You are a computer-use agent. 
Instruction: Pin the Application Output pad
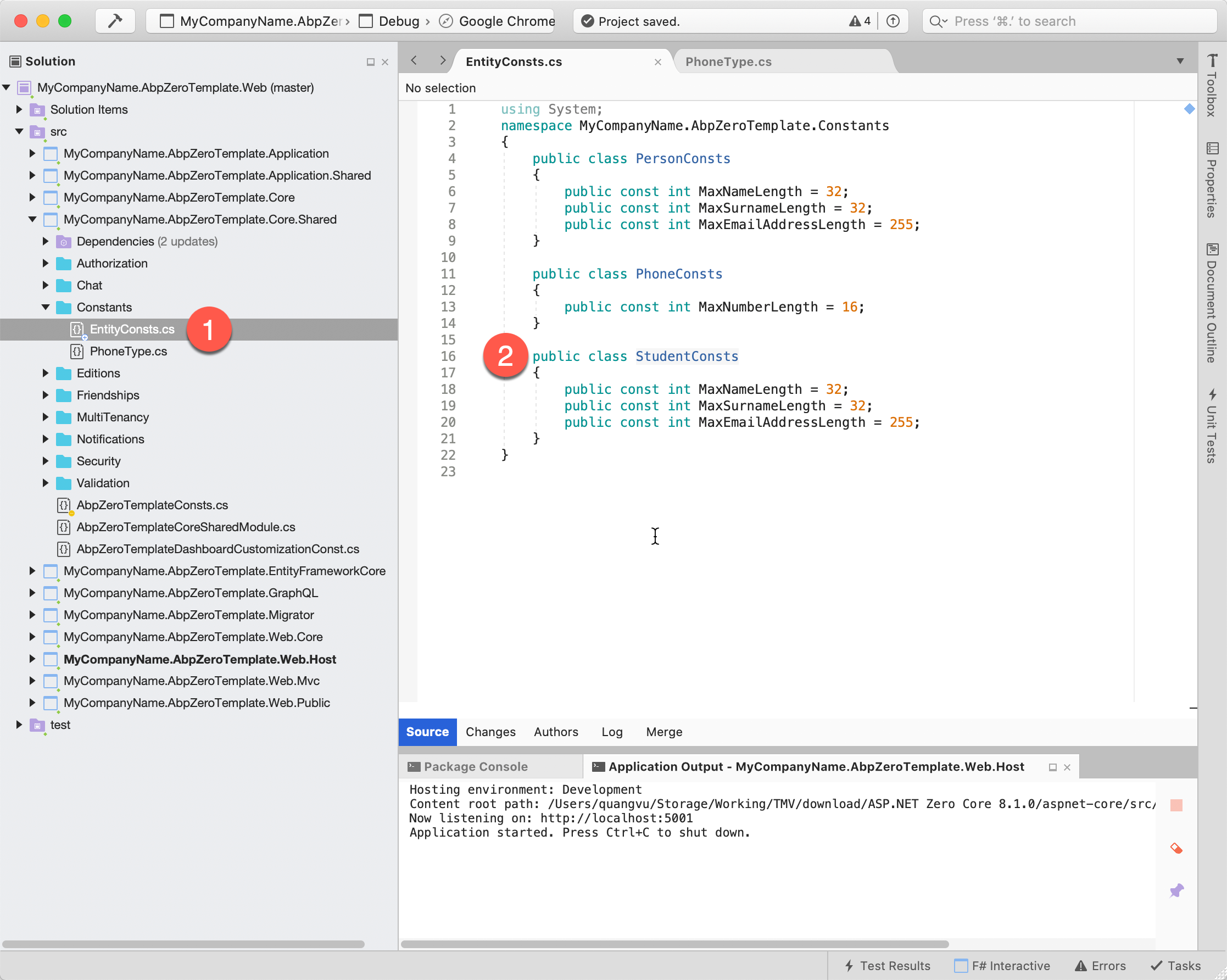click(1176, 890)
